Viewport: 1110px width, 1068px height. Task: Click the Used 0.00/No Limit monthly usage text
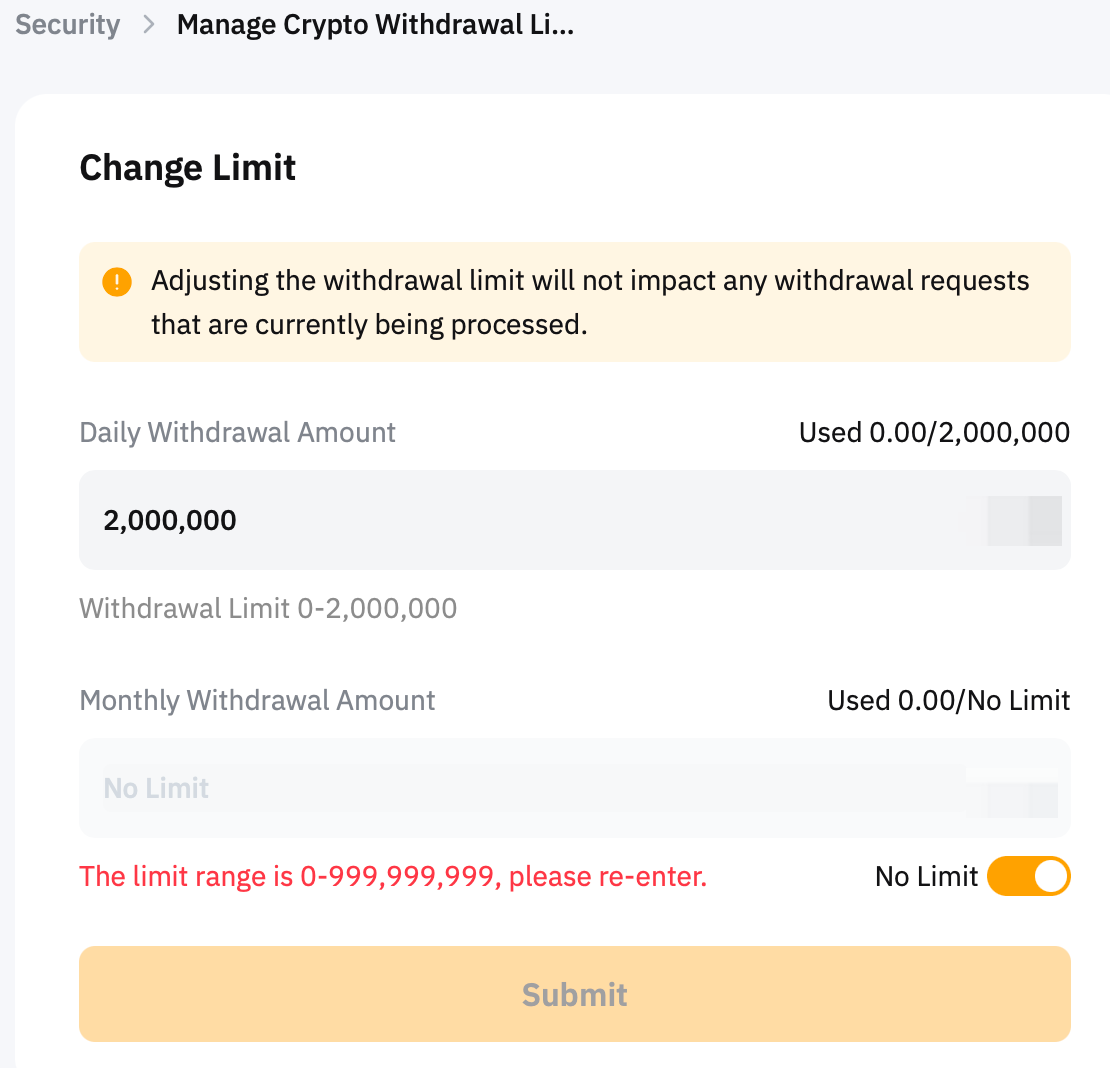(x=949, y=700)
